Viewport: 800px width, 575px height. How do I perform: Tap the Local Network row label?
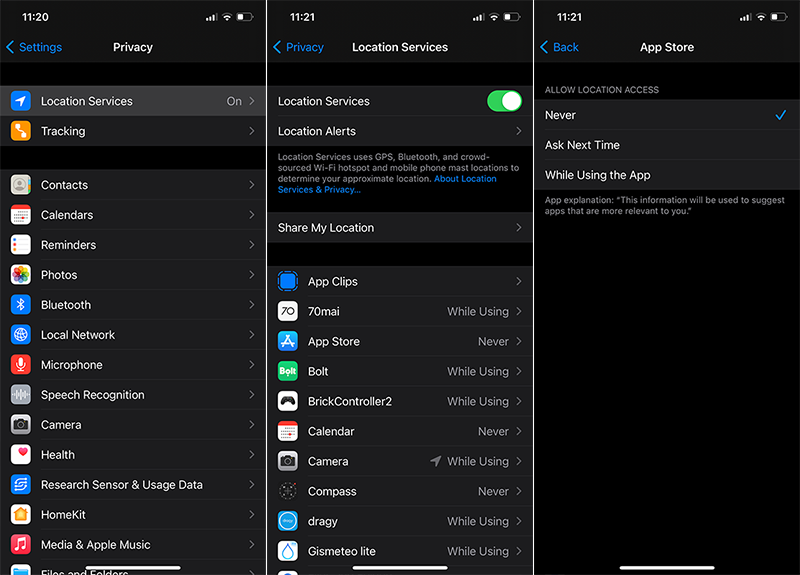(x=78, y=335)
